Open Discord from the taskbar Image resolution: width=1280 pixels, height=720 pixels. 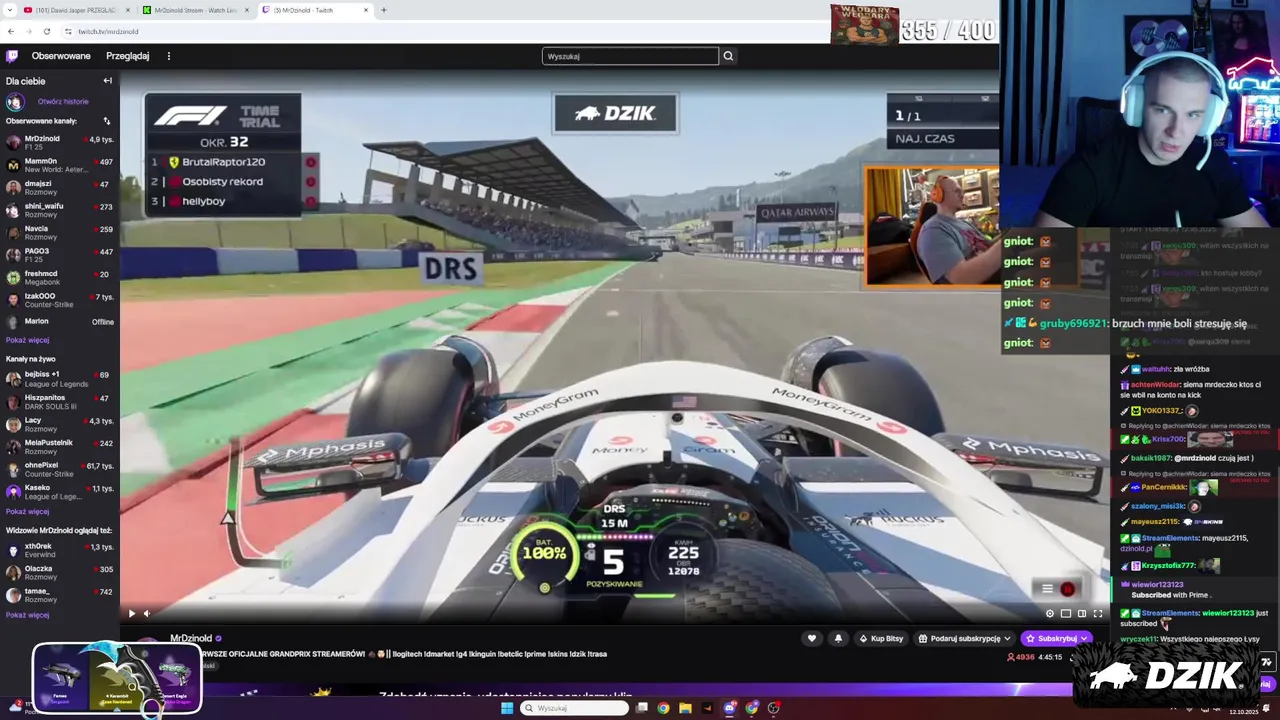pyautogui.click(x=729, y=708)
